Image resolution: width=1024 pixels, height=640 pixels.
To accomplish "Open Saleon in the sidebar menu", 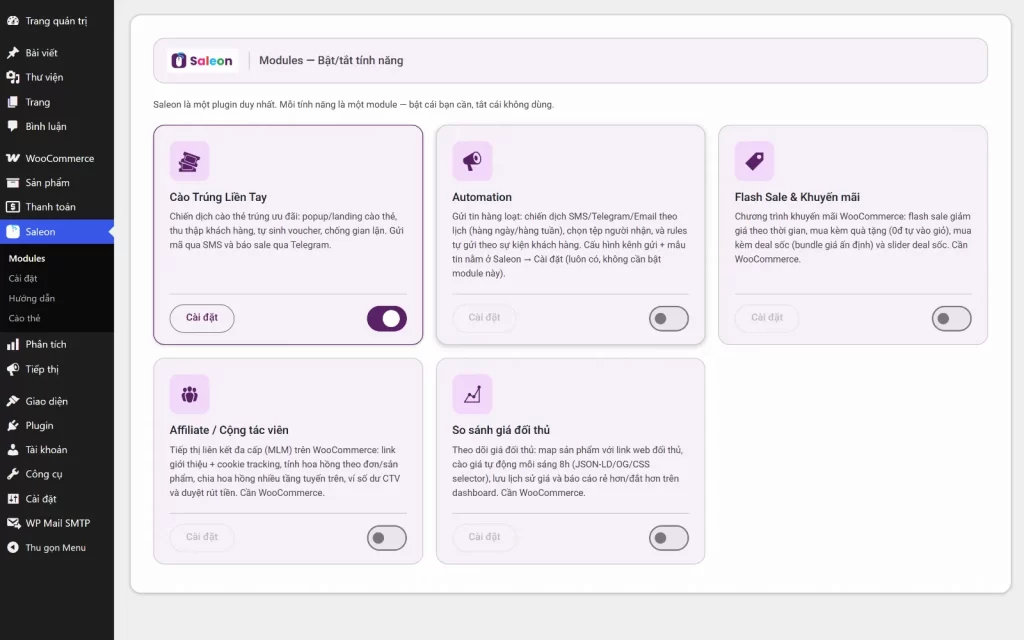I will tap(57, 232).
